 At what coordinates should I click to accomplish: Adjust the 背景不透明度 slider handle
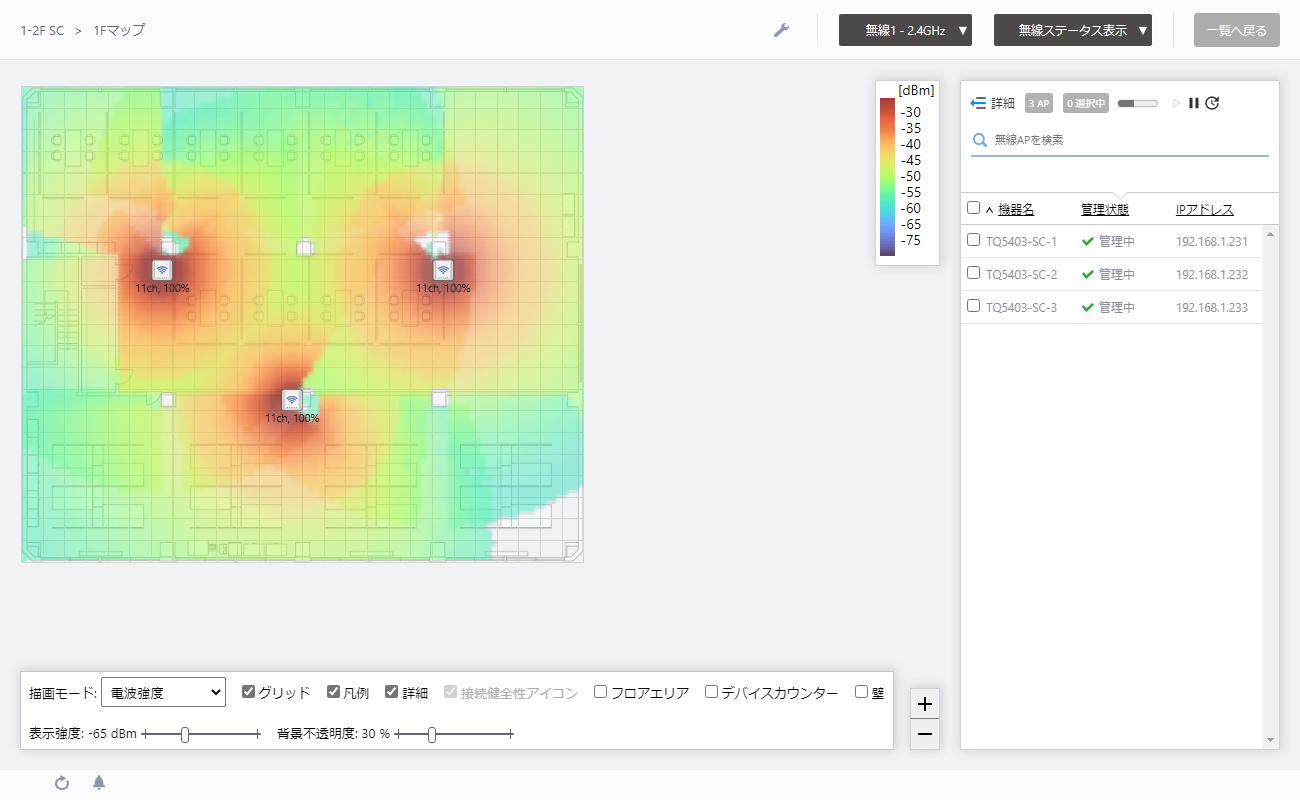point(432,735)
